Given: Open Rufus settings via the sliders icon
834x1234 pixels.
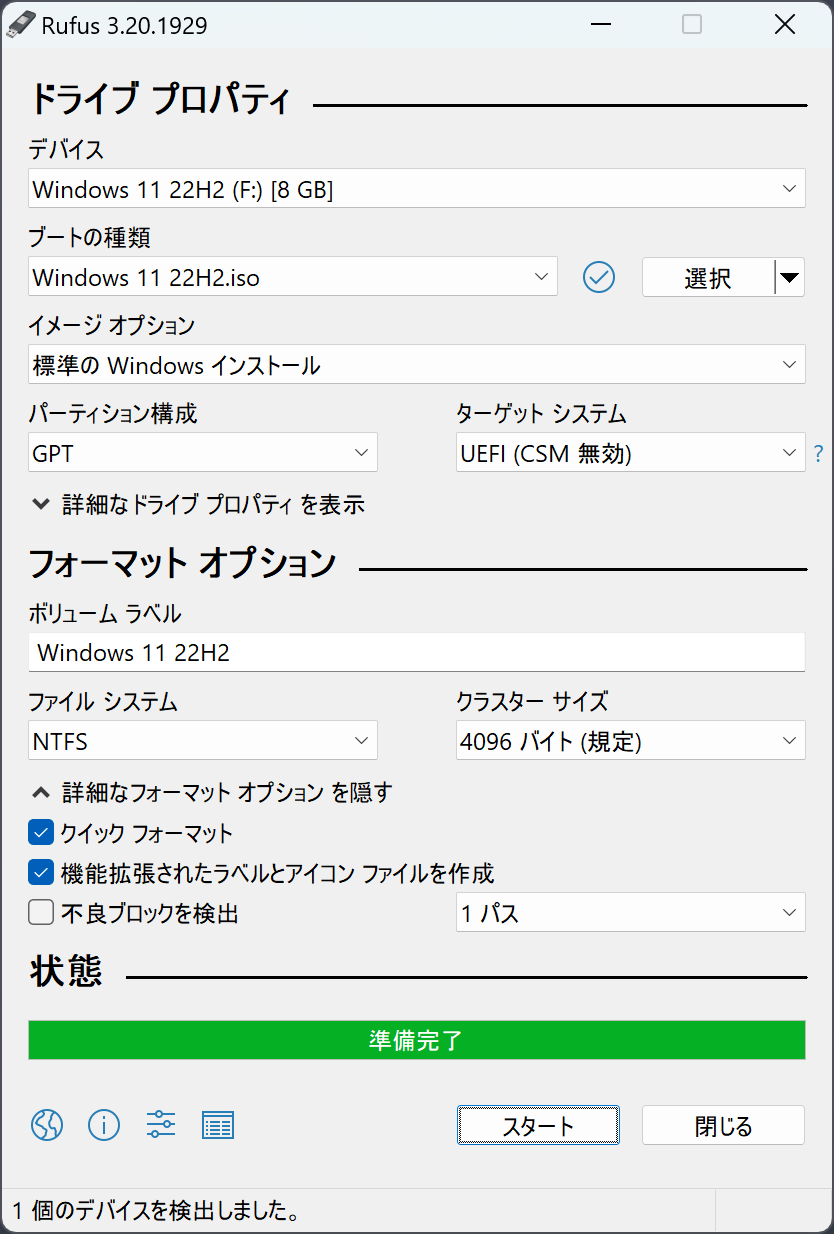Looking at the screenshot, I should [160, 1125].
